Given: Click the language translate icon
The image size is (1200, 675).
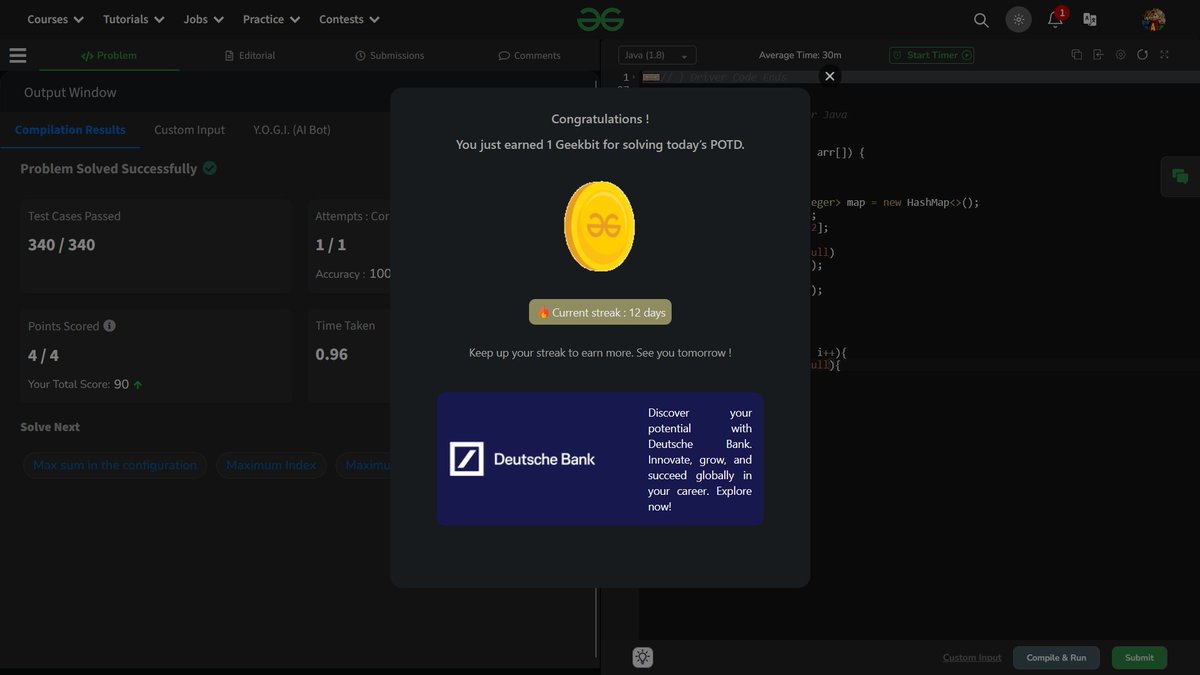Looking at the screenshot, I should tap(1090, 20).
